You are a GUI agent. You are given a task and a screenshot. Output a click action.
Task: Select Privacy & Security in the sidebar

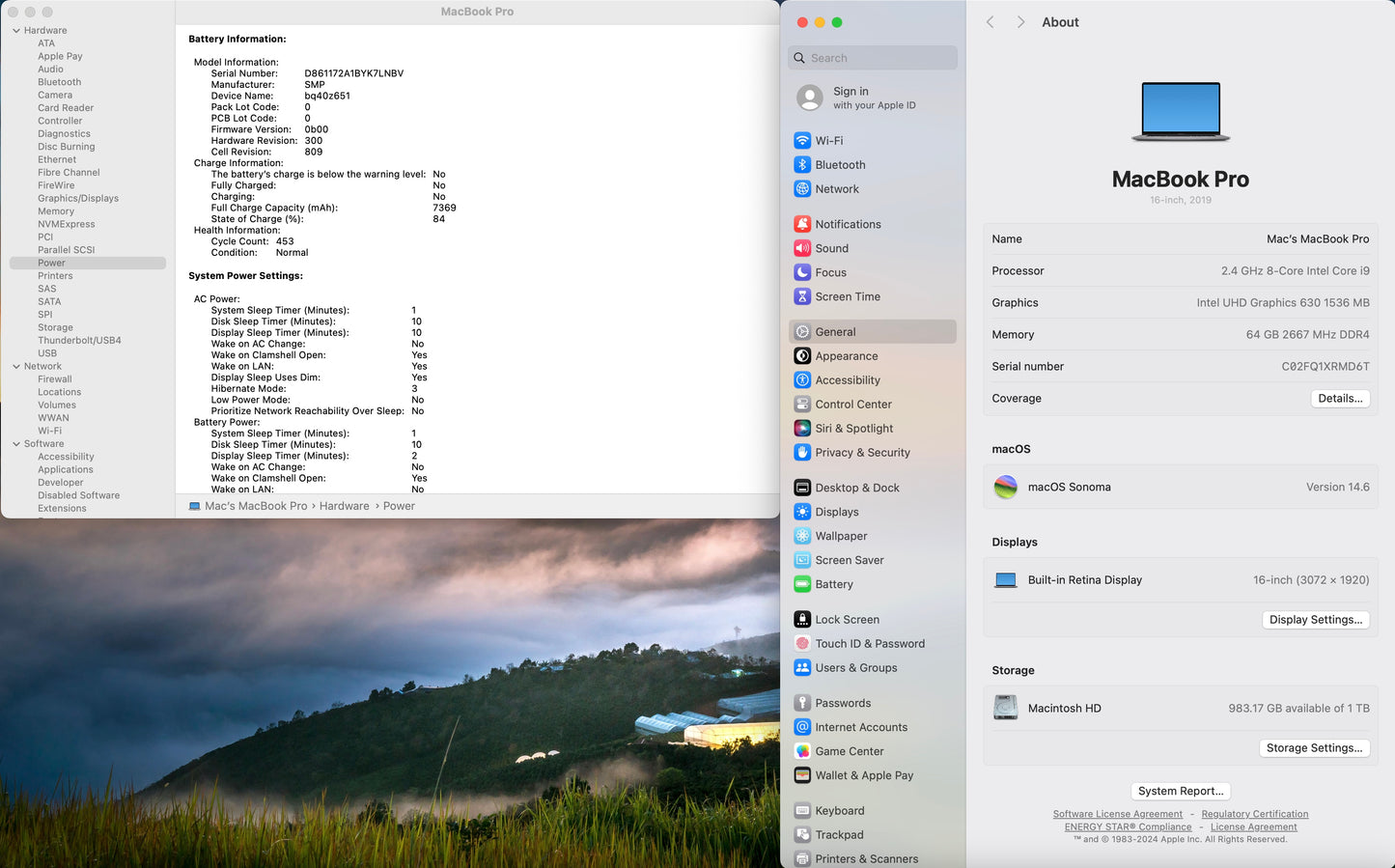(862, 453)
